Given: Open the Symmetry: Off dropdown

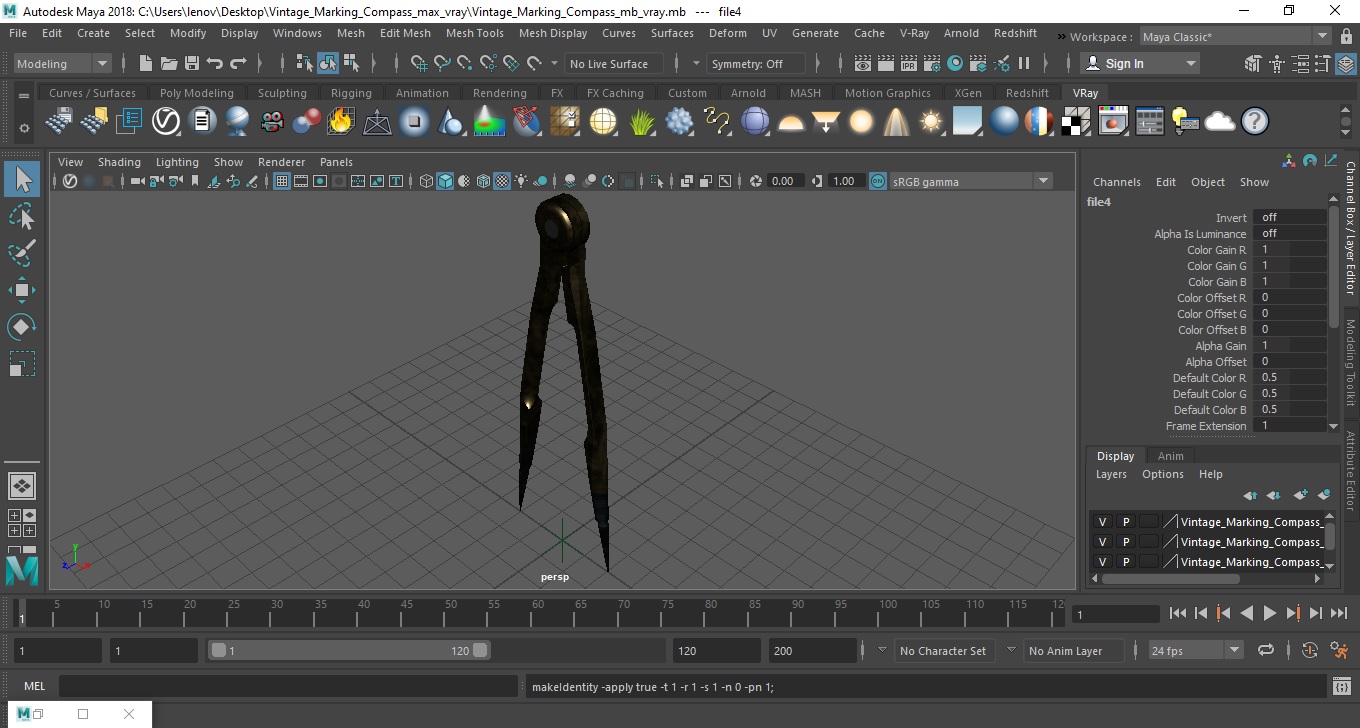Looking at the screenshot, I should tap(756, 63).
